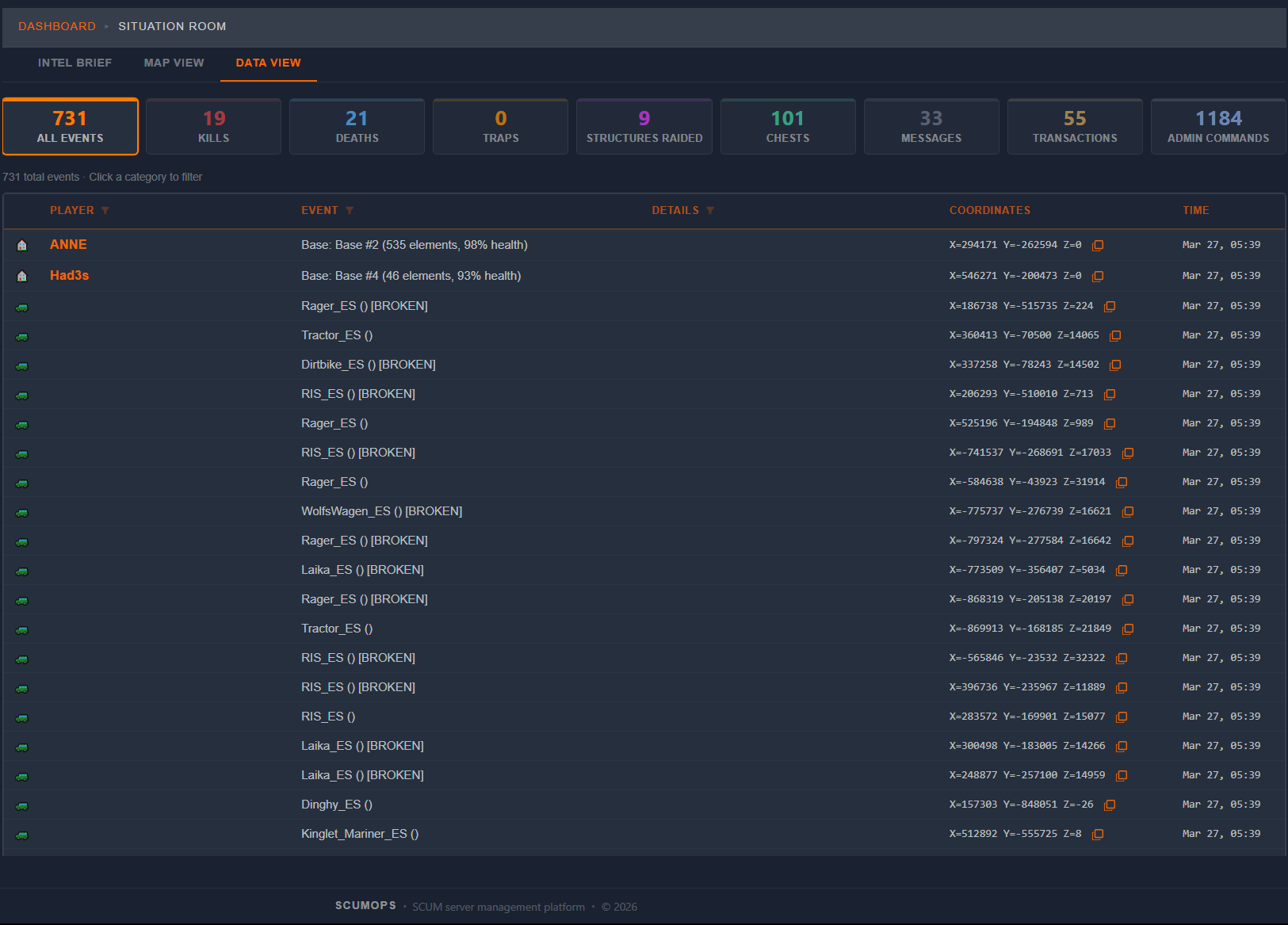Copy coordinates X=396736 RIS_ES row
The height and width of the screenshot is (925, 1288).
coord(1122,688)
